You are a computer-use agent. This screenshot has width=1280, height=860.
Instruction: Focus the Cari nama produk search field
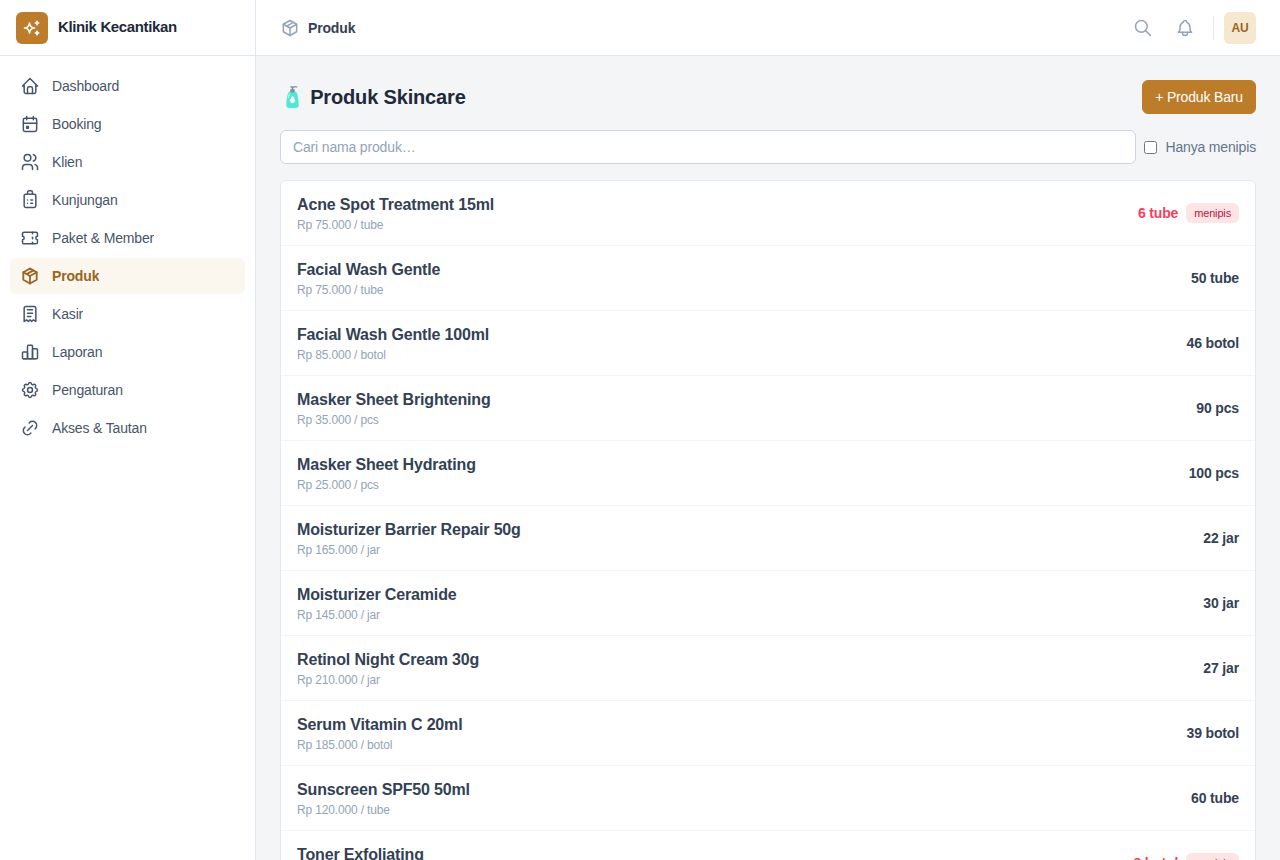[708, 147]
